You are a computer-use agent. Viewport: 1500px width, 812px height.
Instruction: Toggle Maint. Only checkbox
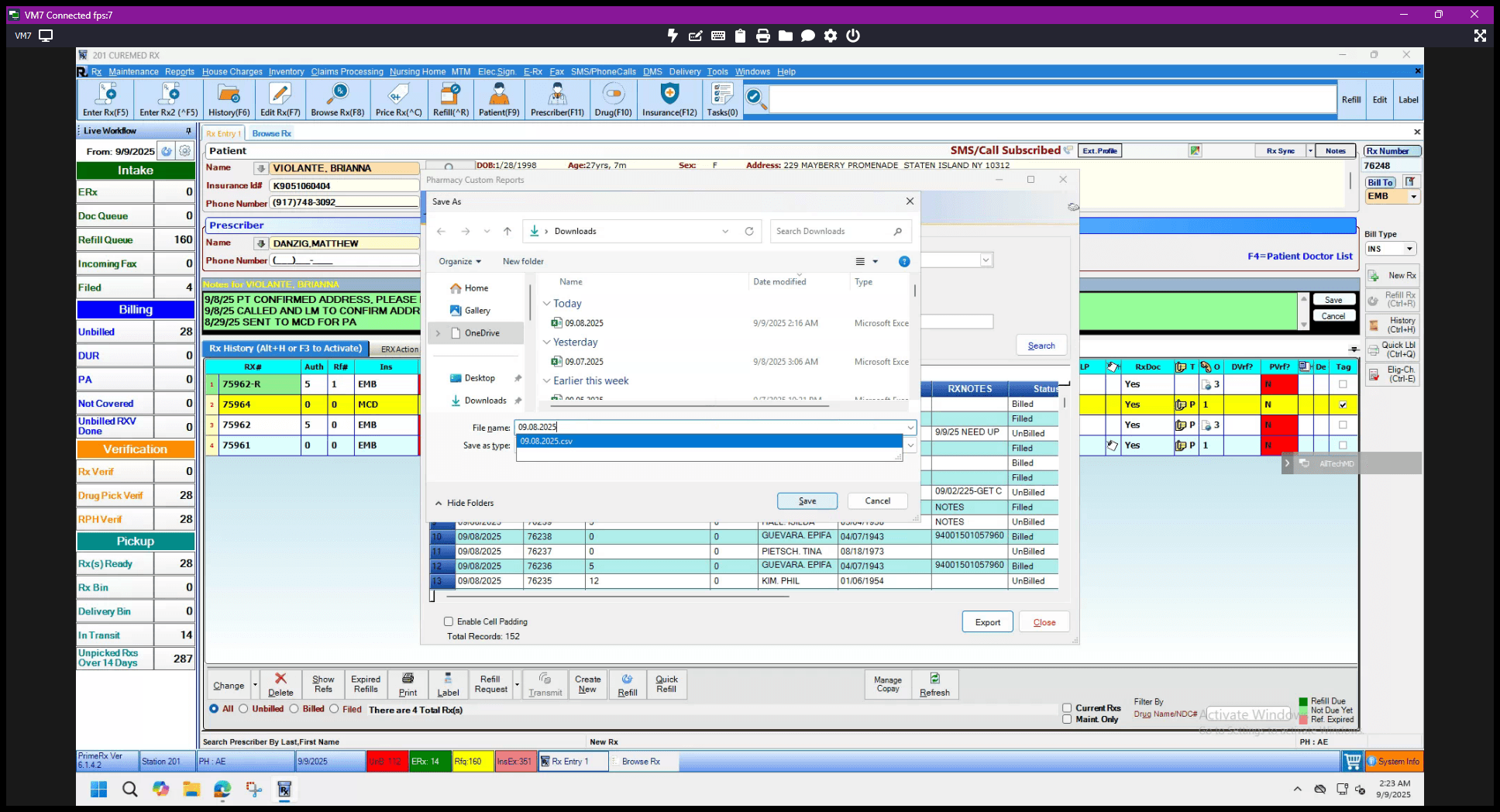[x=1067, y=719]
